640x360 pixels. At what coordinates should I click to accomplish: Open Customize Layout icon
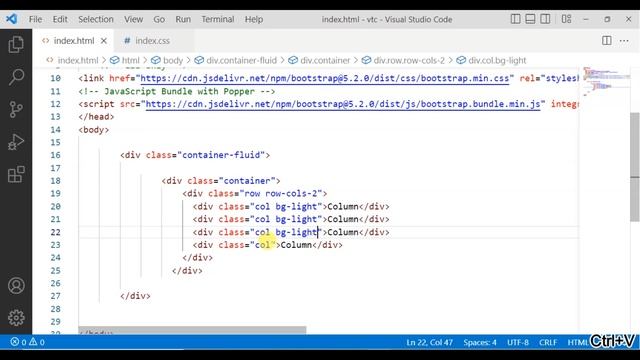click(x=566, y=19)
